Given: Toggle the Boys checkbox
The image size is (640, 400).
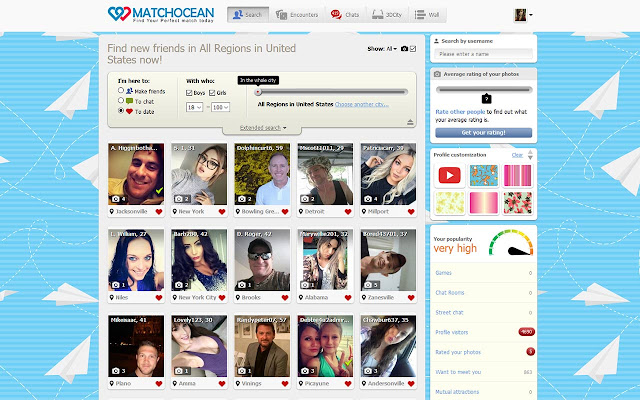Looking at the screenshot, I should click(x=189, y=93).
